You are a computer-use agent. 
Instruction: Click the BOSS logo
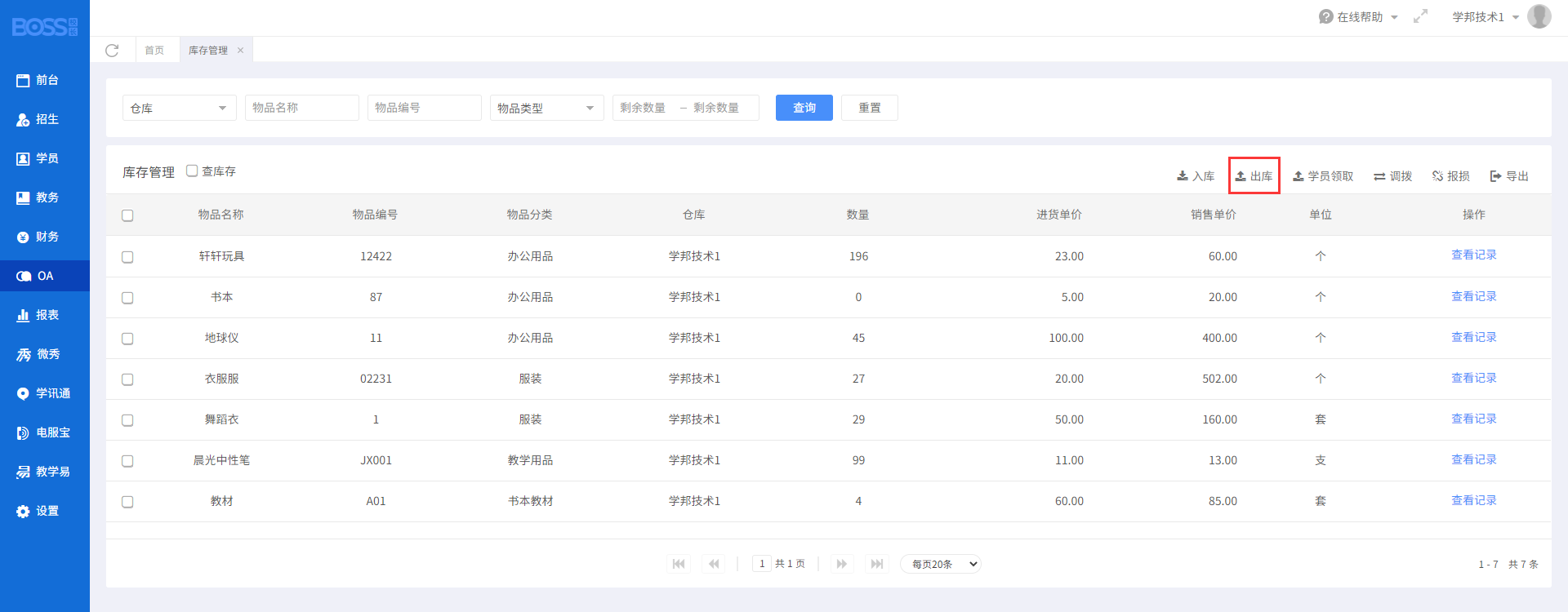[x=45, y=27]
